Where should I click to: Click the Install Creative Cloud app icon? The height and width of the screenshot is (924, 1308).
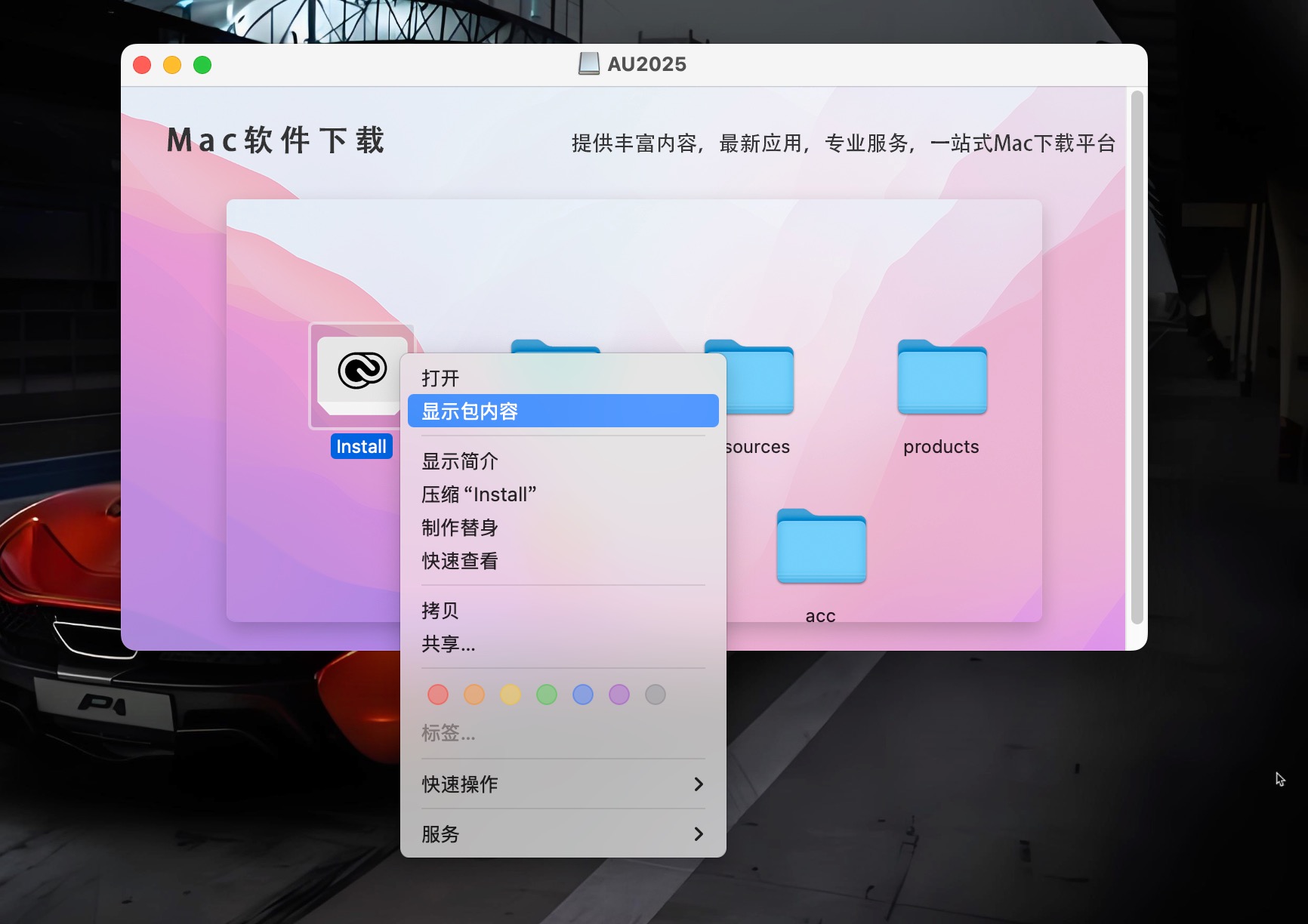[x=361, y=375]
